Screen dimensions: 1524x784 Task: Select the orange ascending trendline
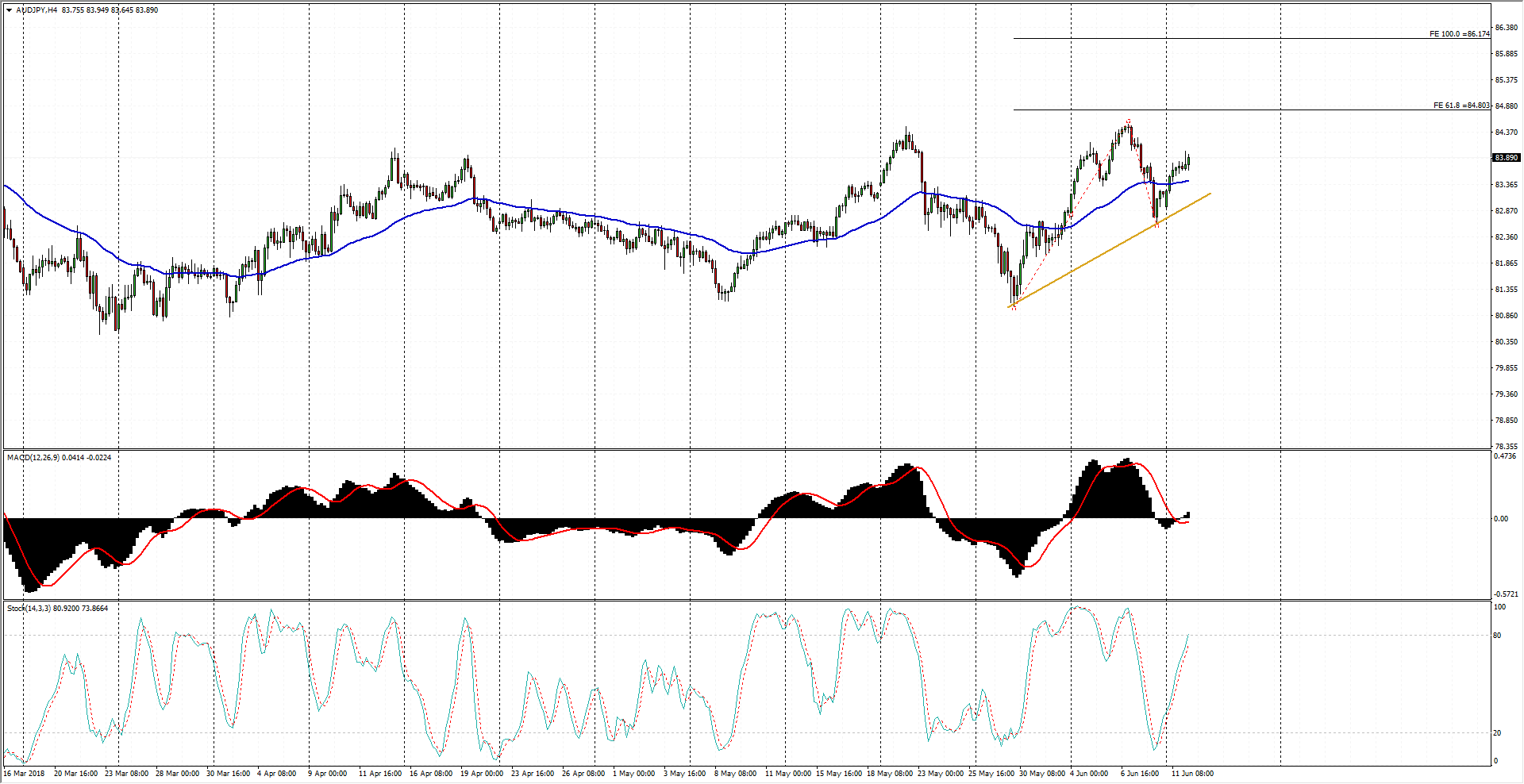pos(1111,249)
